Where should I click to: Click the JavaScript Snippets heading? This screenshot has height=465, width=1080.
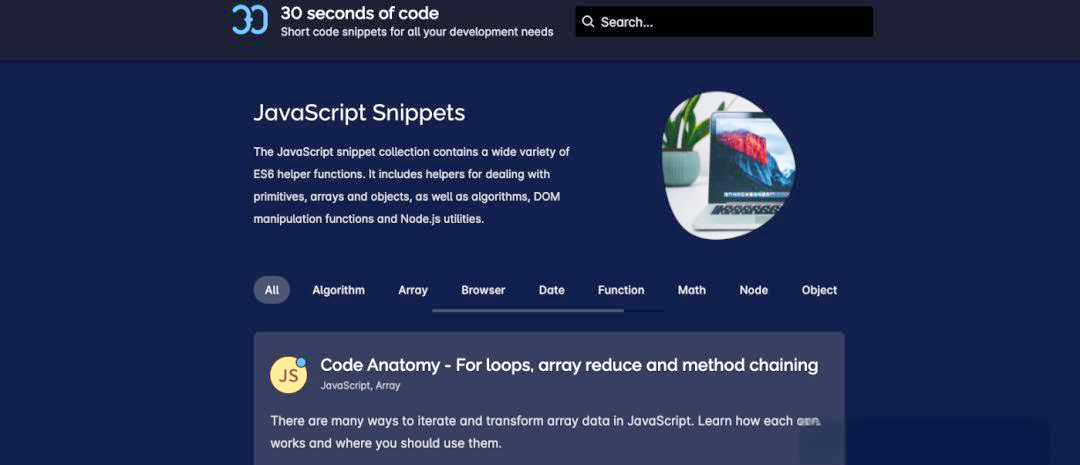coord(359,113)
